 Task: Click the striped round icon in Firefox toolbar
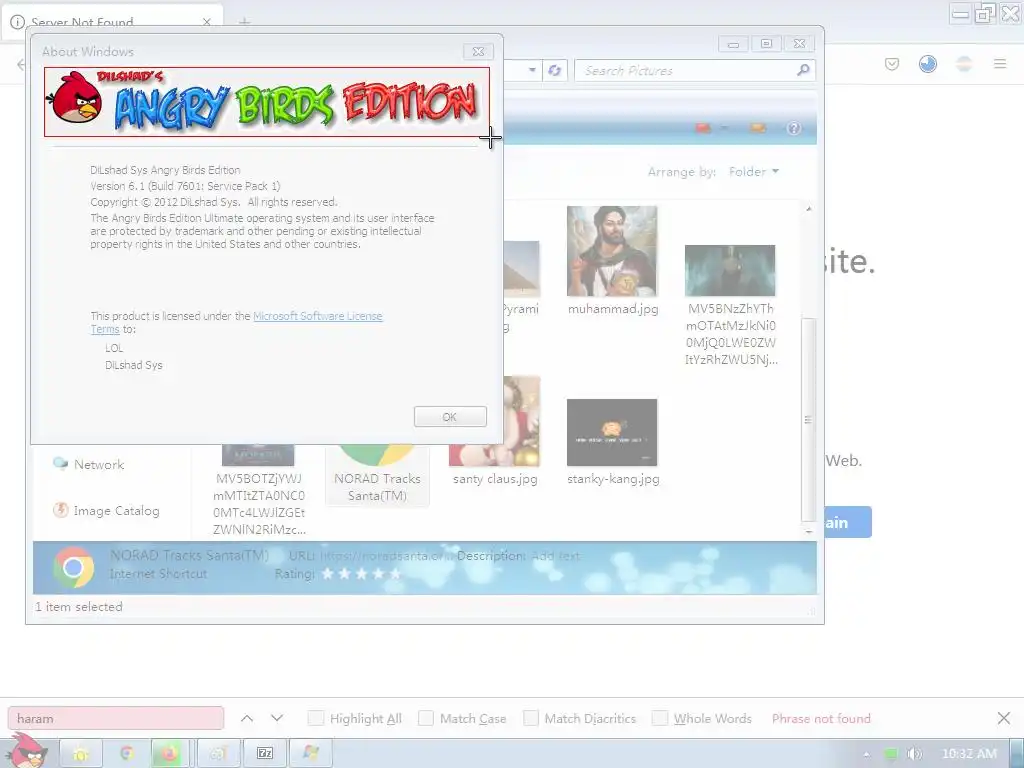click(964, 64)
